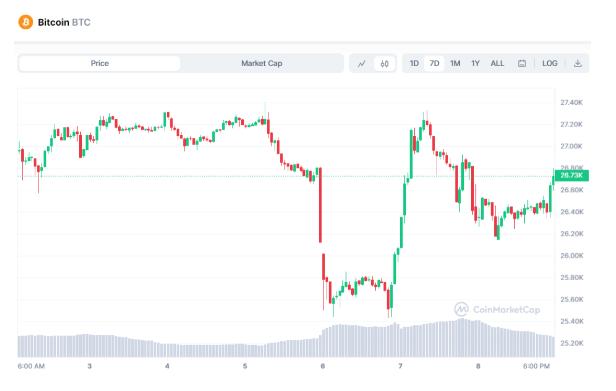
Task: Choose the 7D time range
Action: point(434,64)
